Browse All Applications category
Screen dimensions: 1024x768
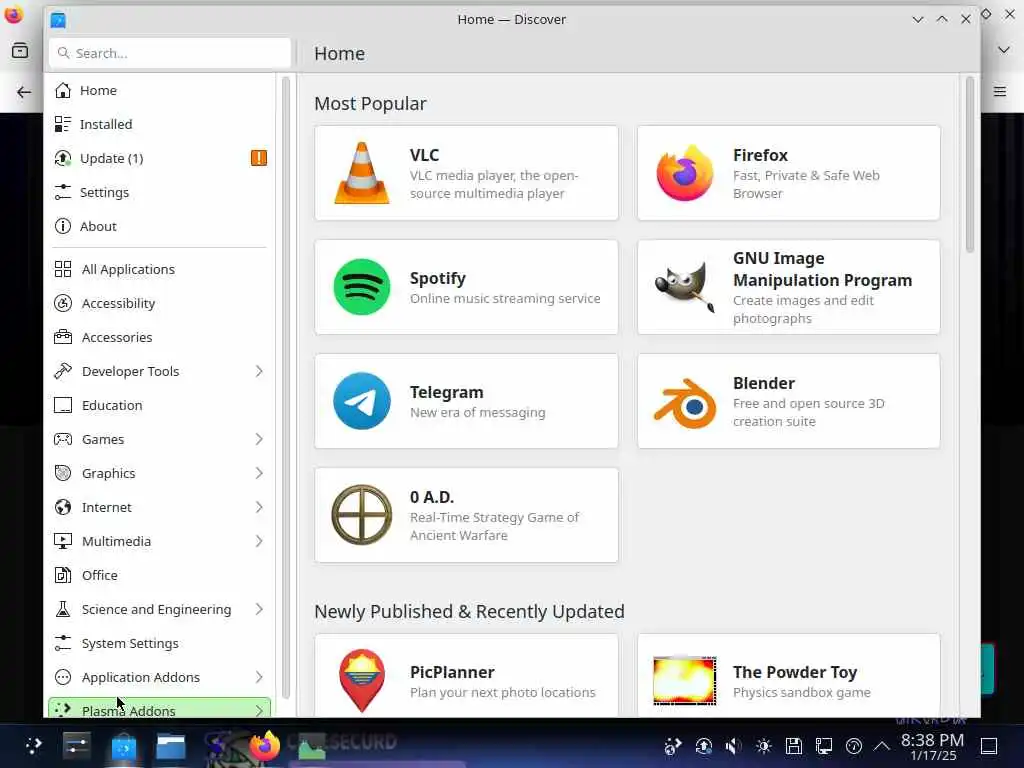click(x=160, y=269)
